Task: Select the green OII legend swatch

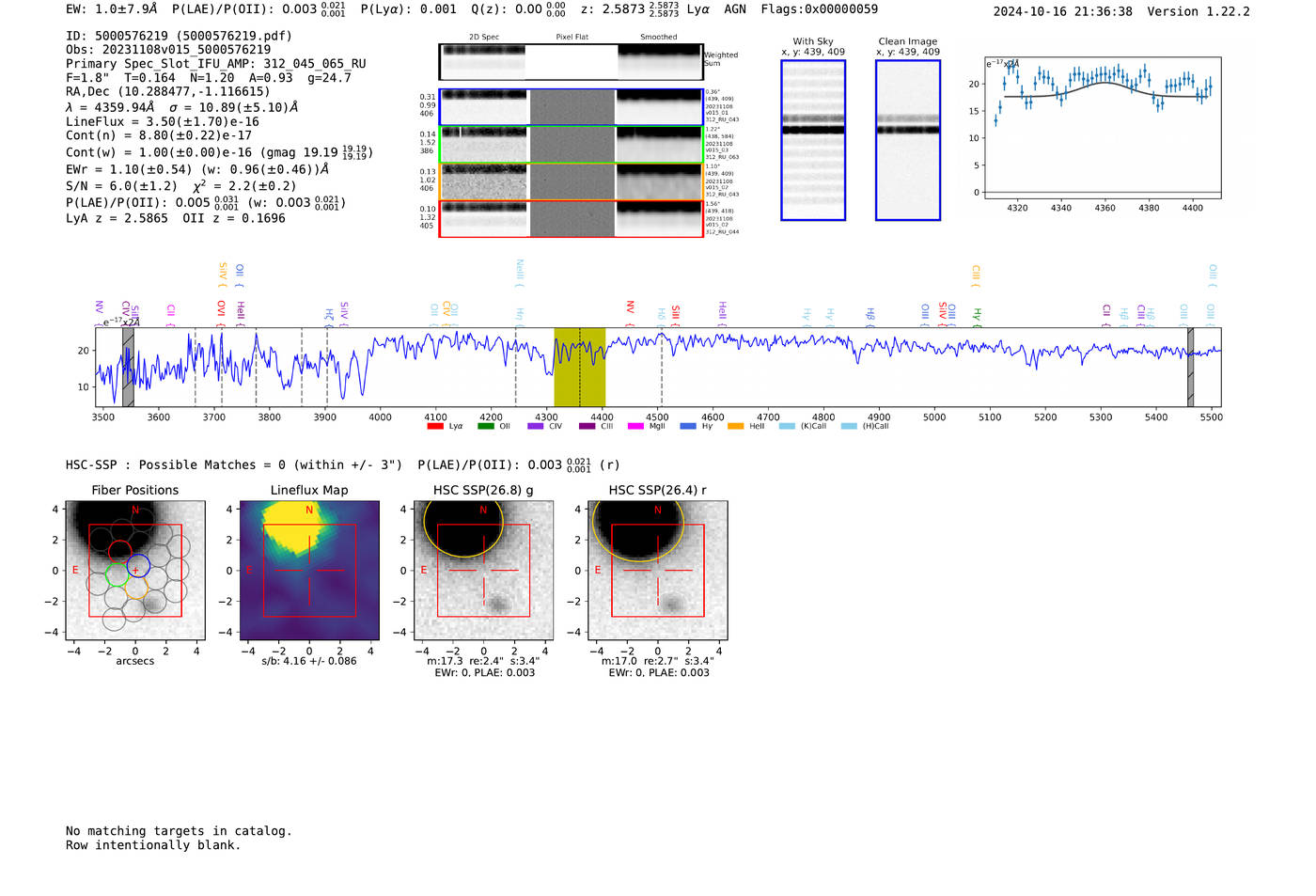Action: 485,426
